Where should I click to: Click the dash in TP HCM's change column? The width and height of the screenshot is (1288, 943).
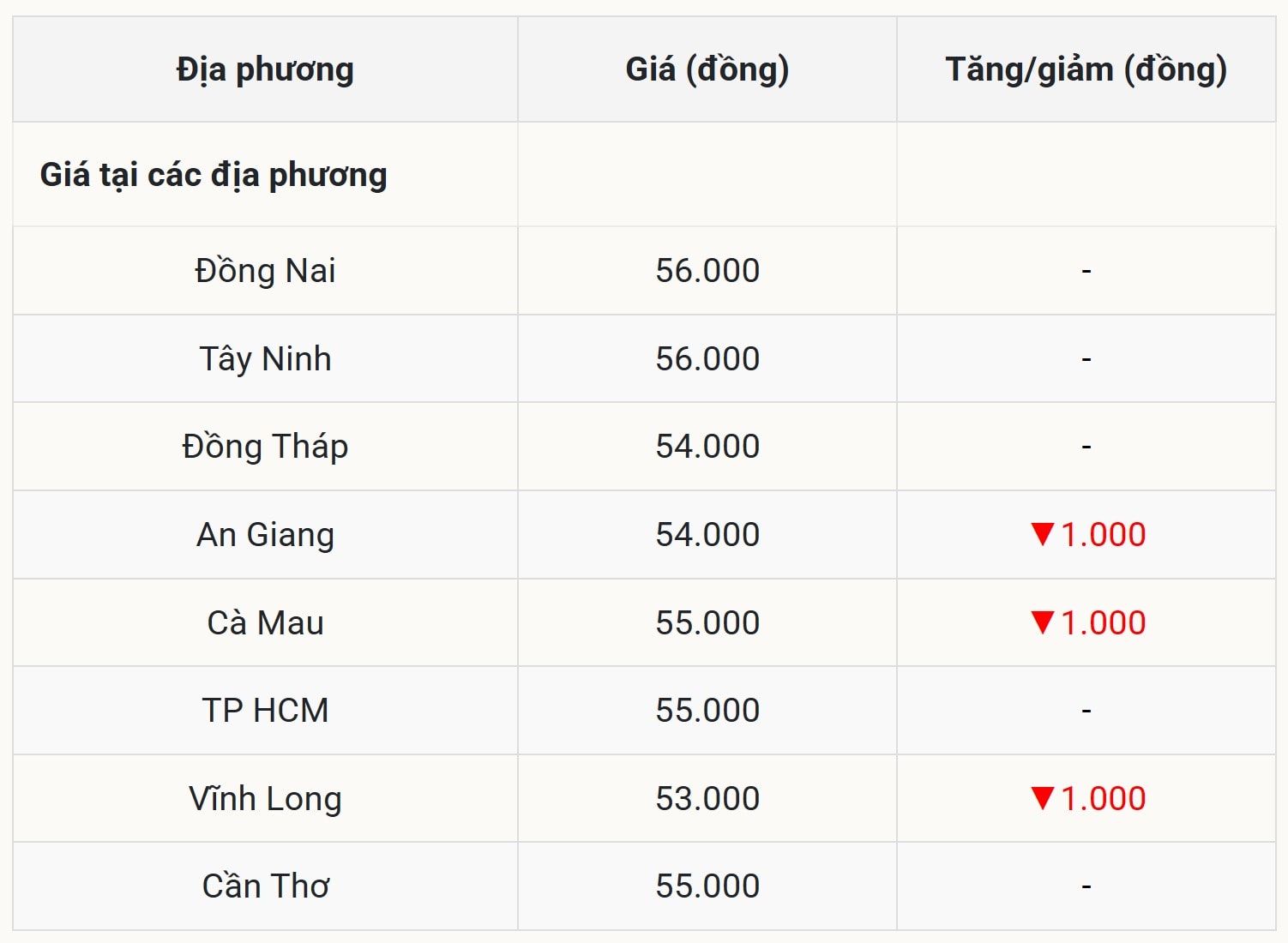click(x=1086, y=711)
